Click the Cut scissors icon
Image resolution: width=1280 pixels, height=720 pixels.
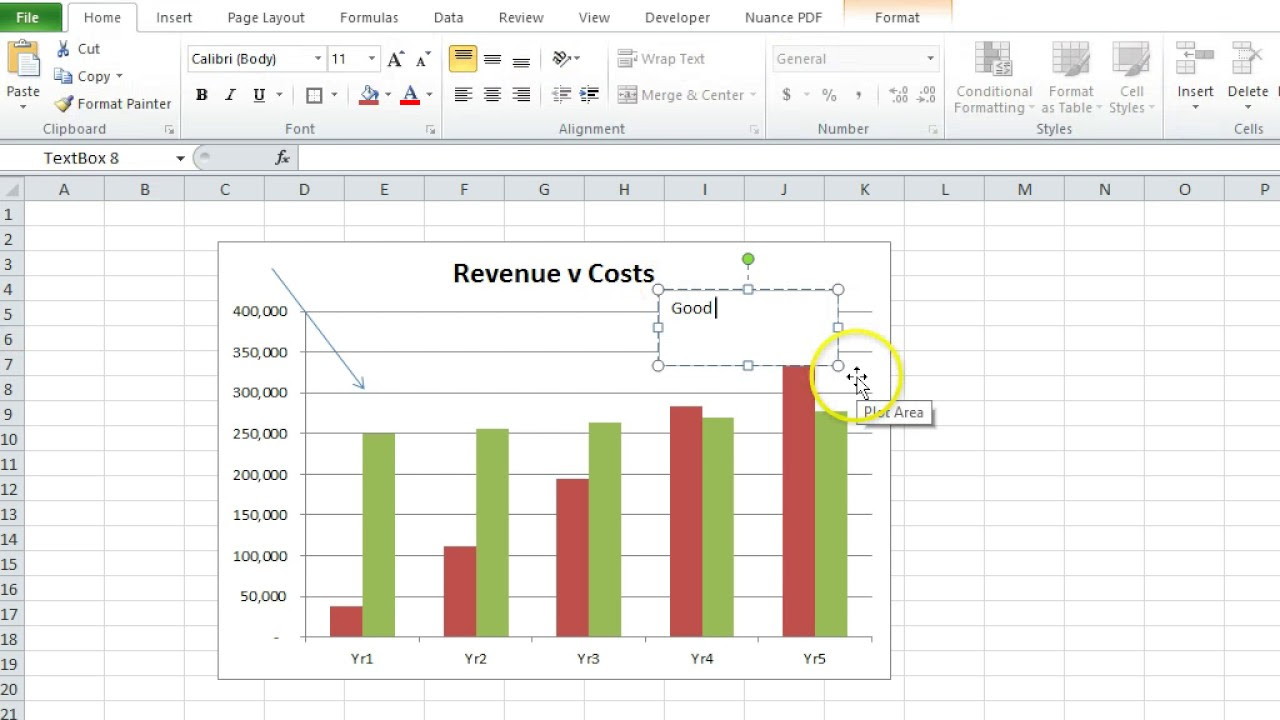point(64,48)
